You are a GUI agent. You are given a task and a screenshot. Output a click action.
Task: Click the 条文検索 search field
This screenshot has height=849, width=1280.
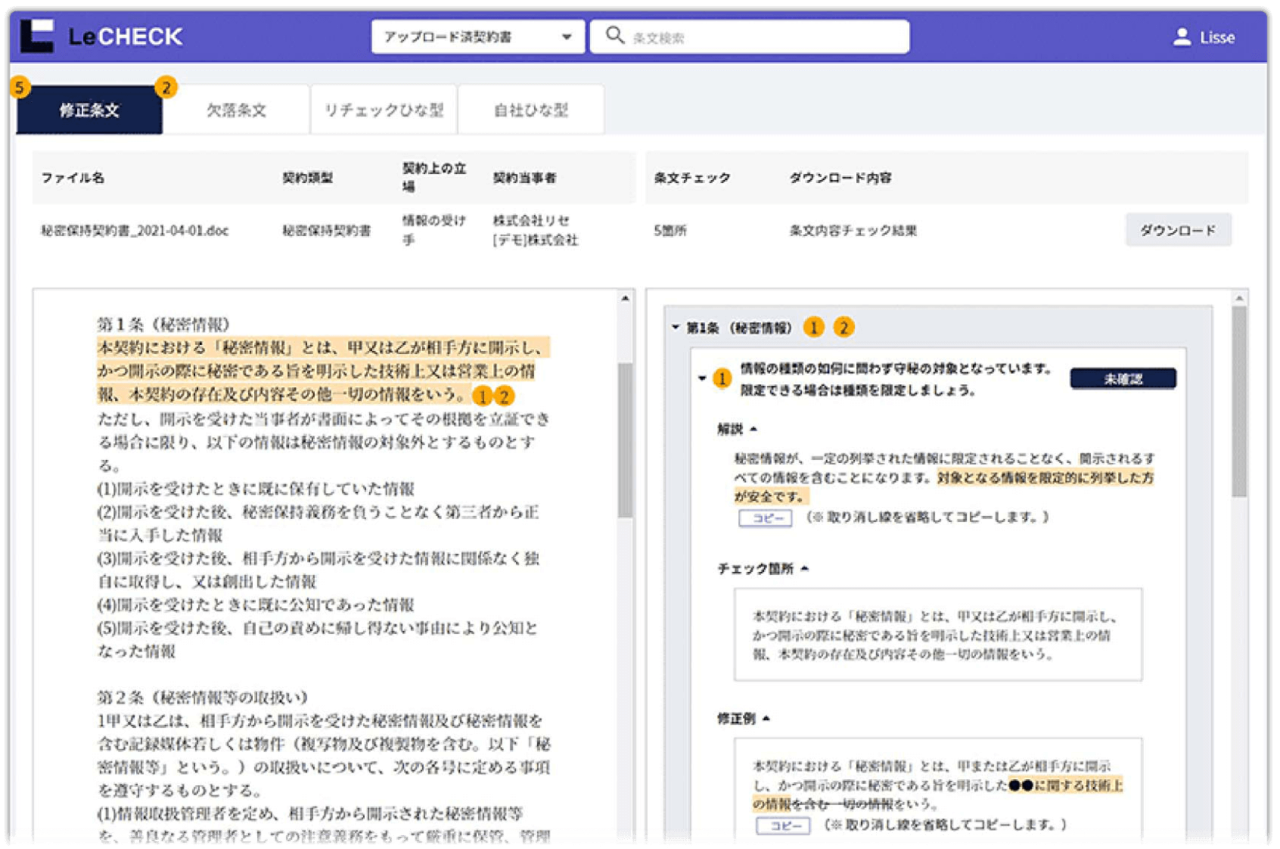click(760, 37)
